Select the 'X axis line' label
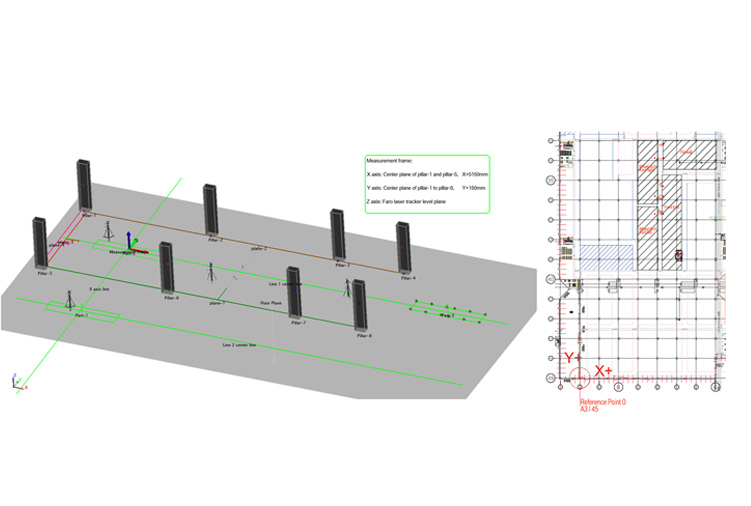The height and width of the screenshot is (506, 751). [x=97, y=288]
